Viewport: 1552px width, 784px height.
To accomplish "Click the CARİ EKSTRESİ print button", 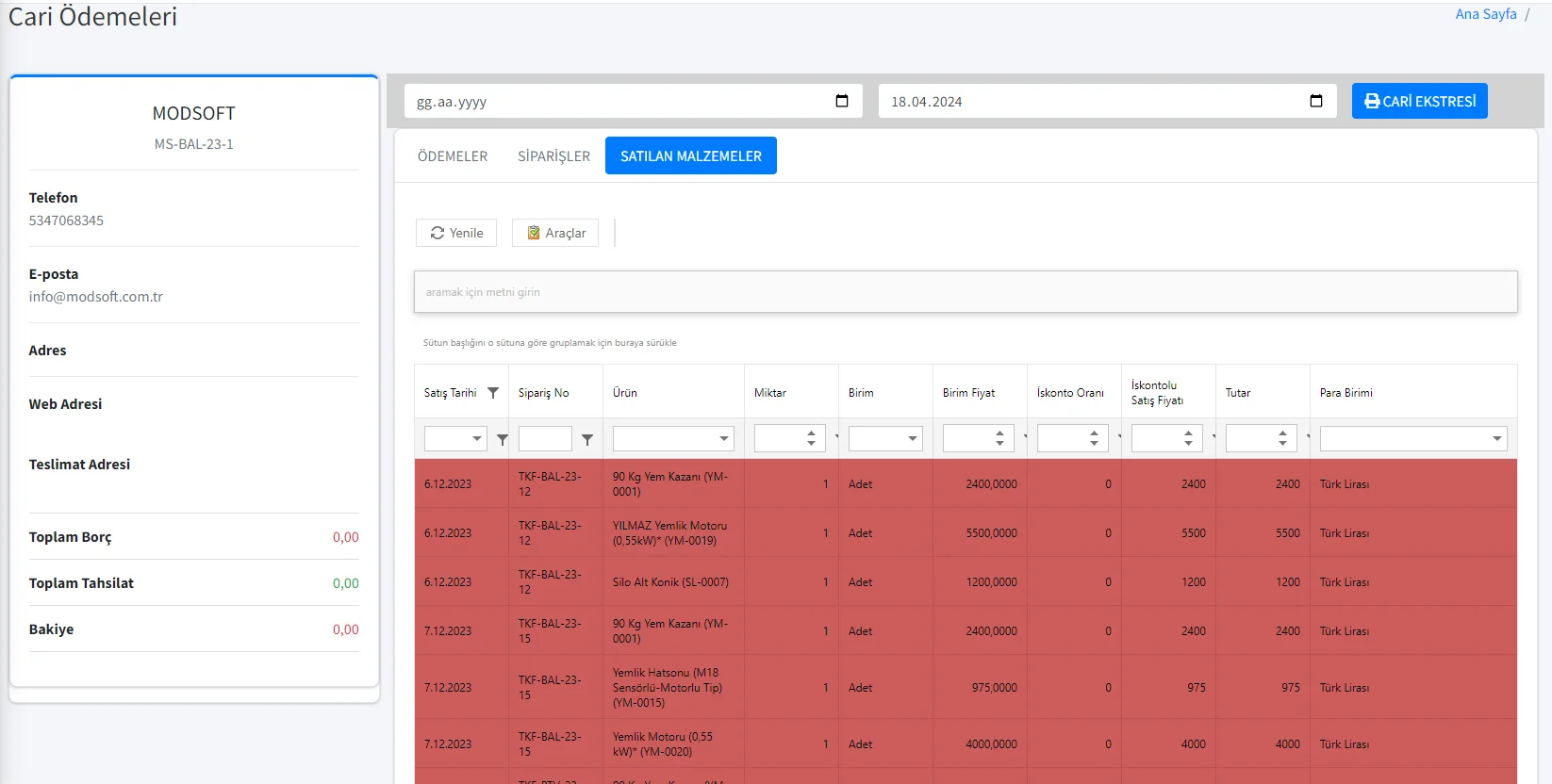I will click(1419, 101).
